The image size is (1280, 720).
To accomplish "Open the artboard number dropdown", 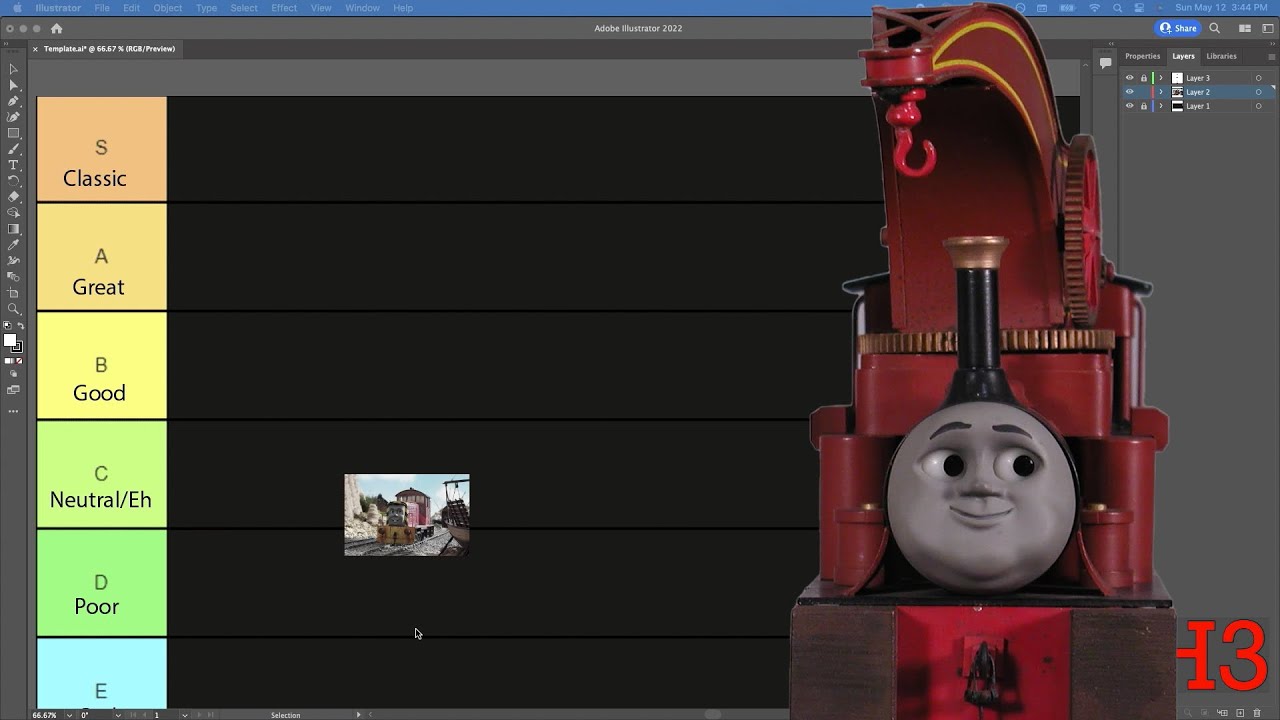I will 185,715.
